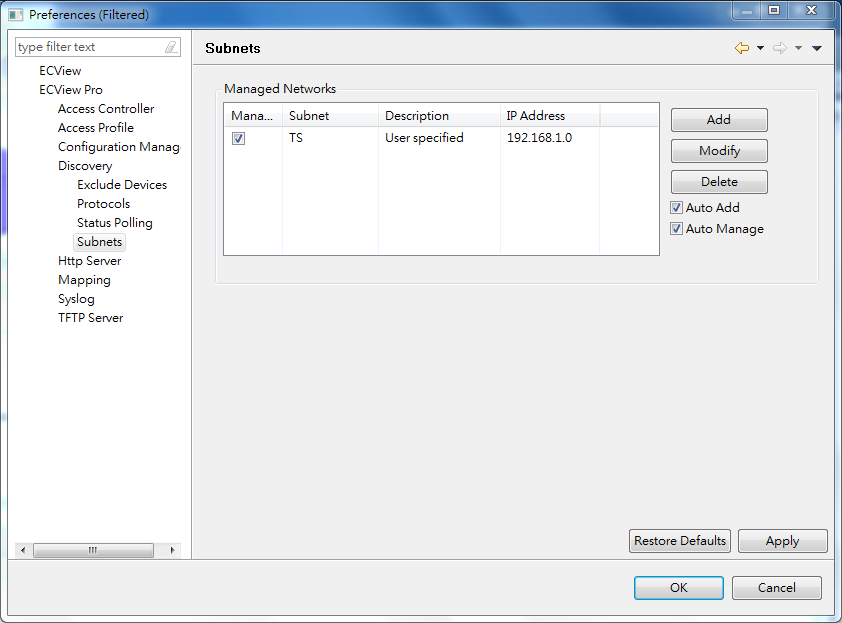The height and width of the screenshot is (623, 842).
Task: Click the Modify subnet button
Action: coord(719,151)
